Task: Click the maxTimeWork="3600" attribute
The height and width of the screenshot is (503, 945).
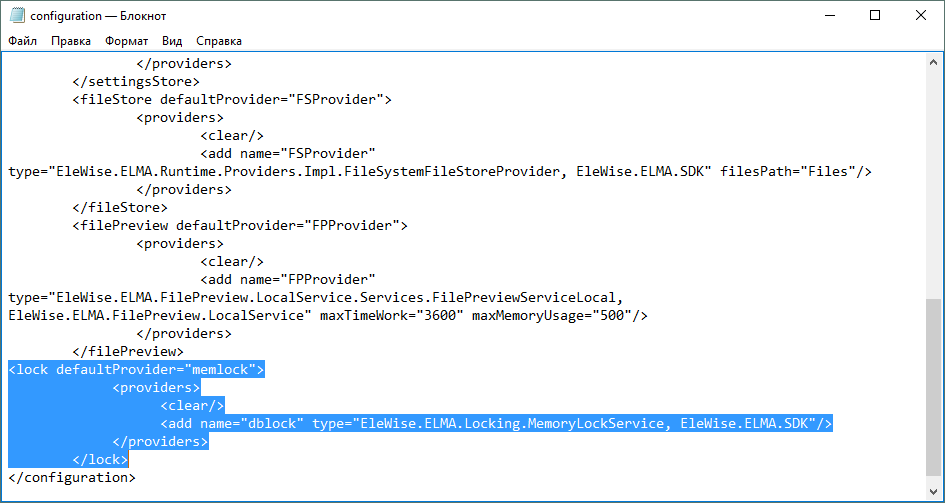Action: click(x=392, y=315)
